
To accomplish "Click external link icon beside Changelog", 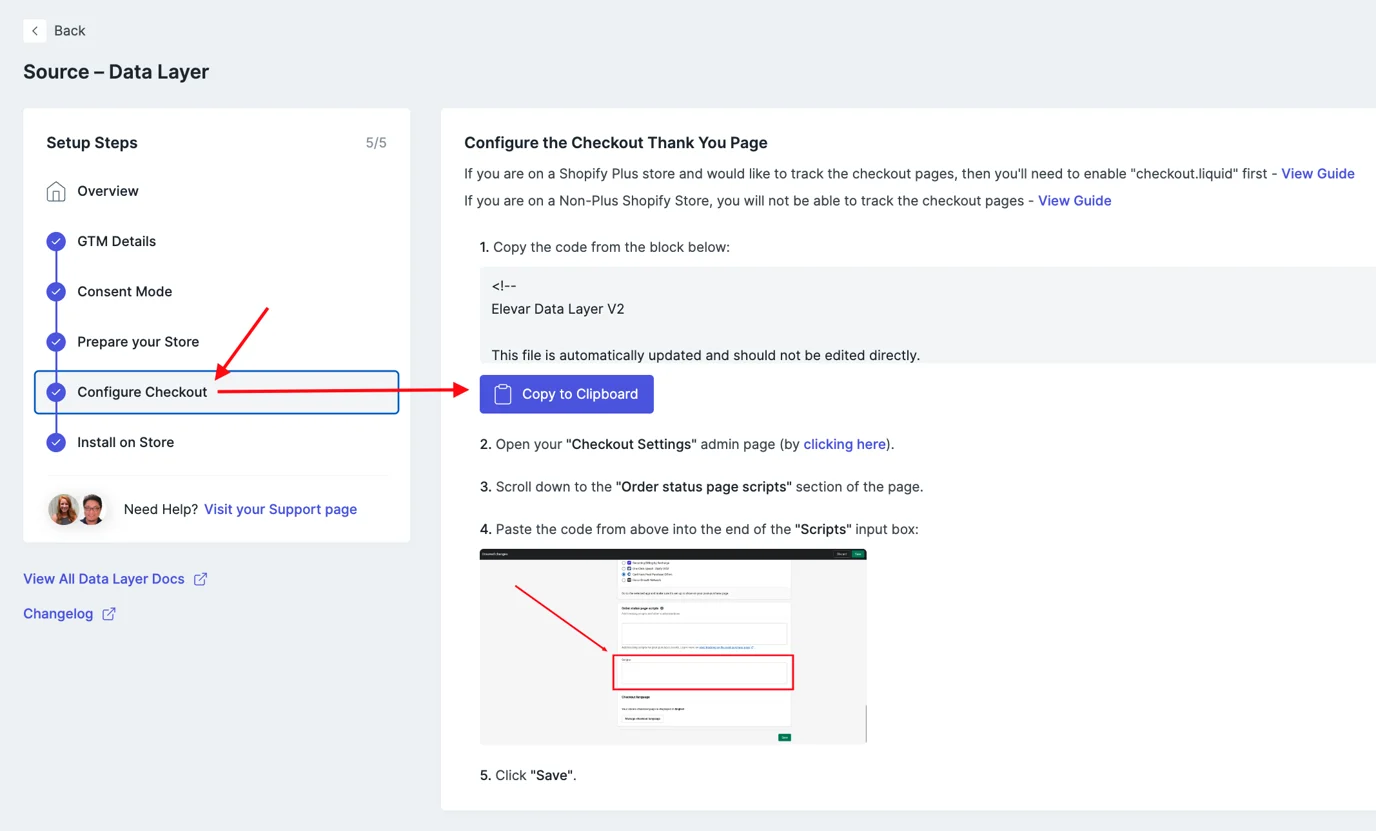I will (x=109, y=614).
